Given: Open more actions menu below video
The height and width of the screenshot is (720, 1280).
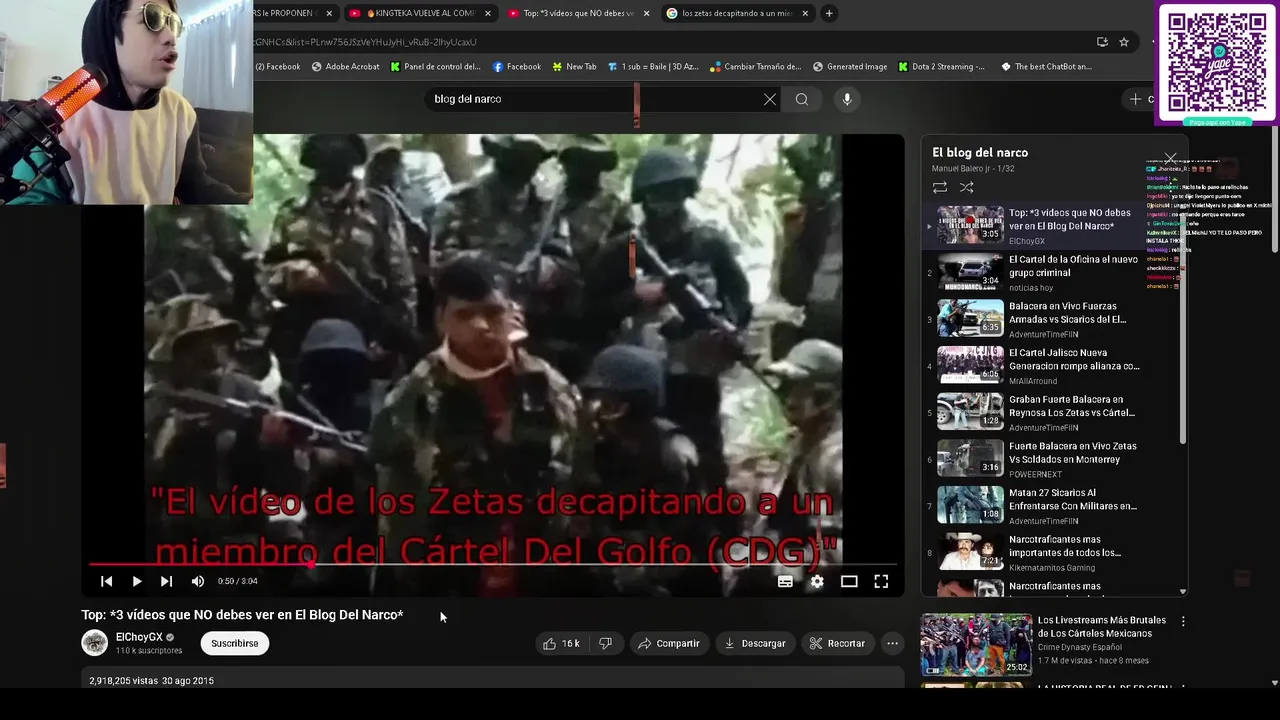Looking at the screenshot, I should [x=893, y=643].
